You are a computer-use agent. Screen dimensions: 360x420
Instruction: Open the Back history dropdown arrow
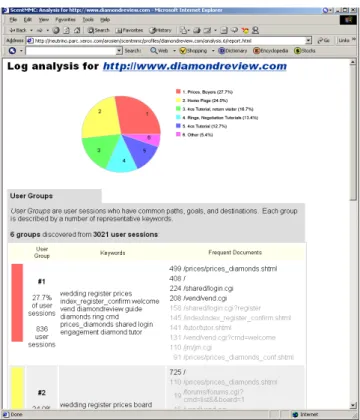(x=31, y=30)
